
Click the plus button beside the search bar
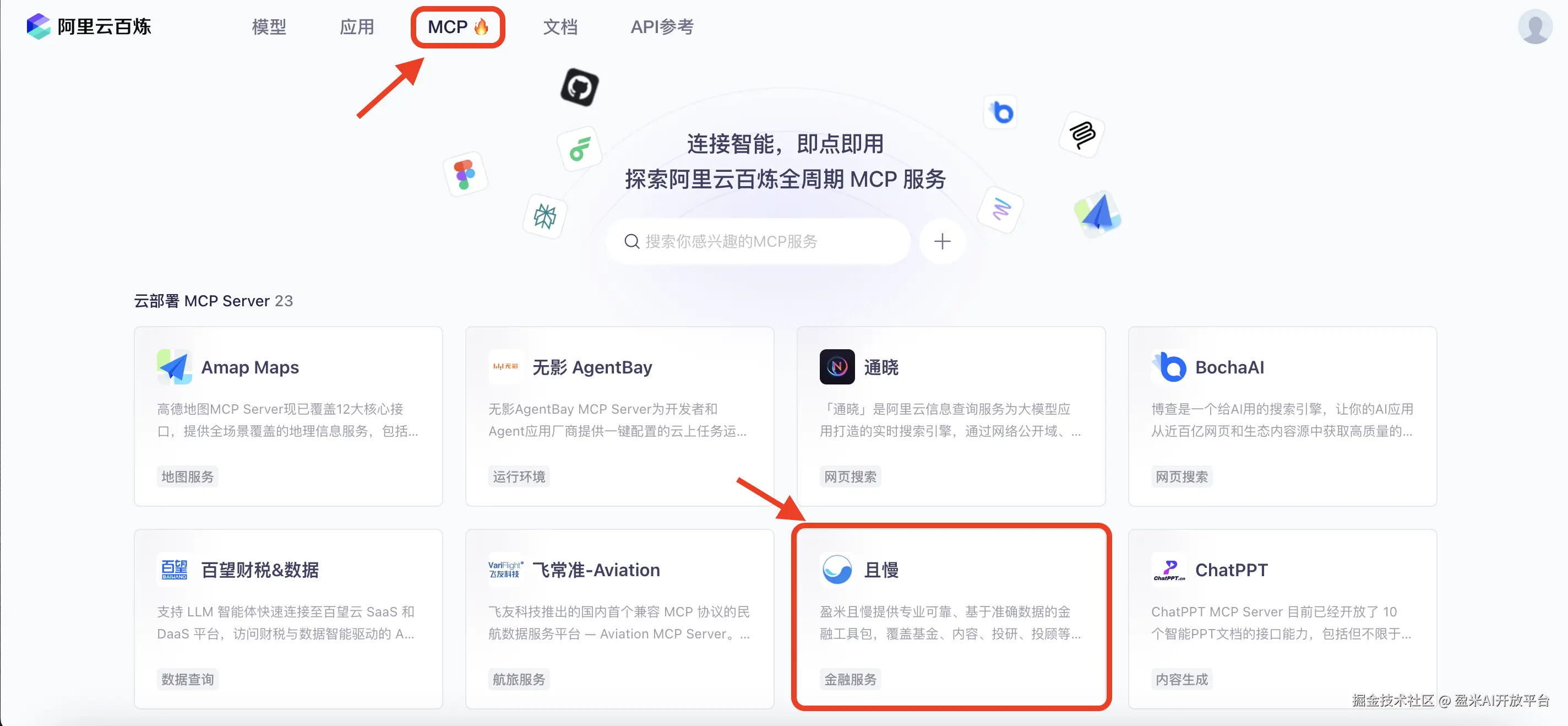tap(941, 241)
